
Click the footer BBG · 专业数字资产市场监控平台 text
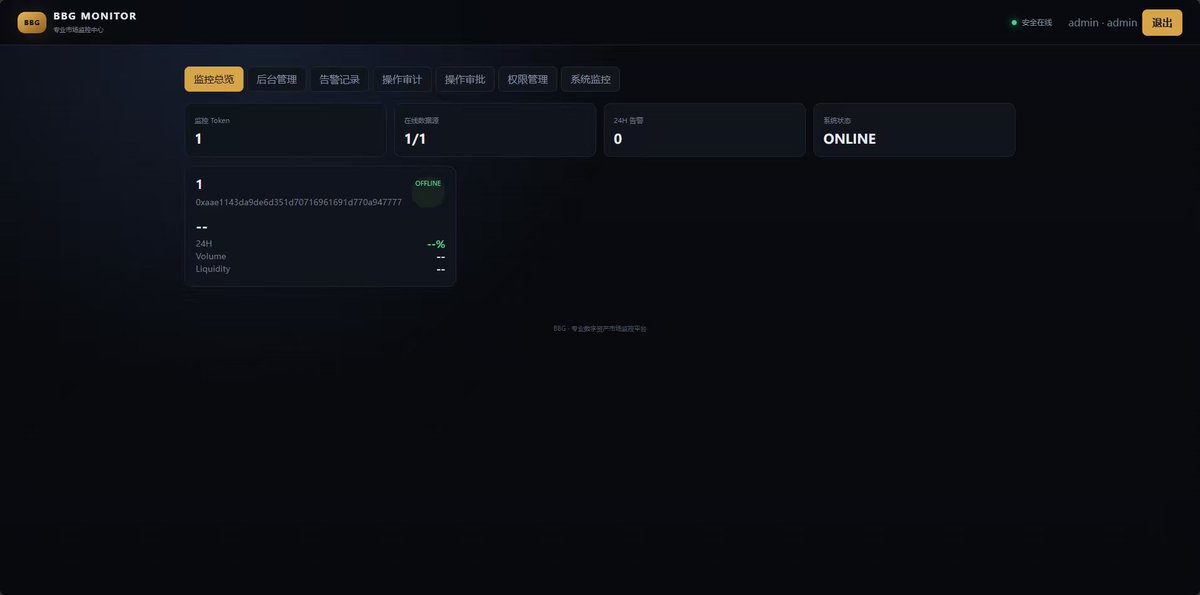[x=600, y=328]
